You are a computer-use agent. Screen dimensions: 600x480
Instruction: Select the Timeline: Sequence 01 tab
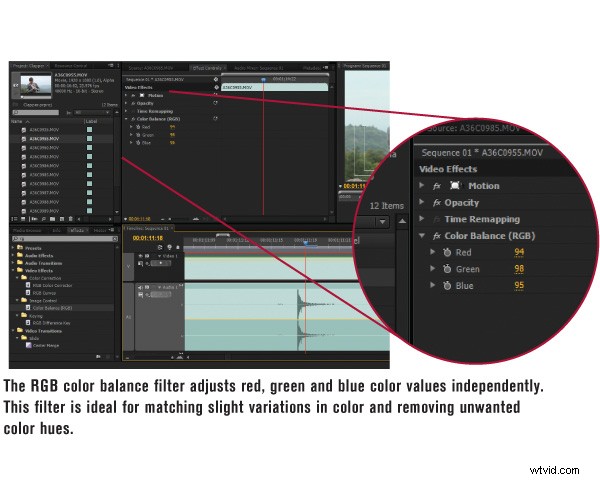click(148, 228)
